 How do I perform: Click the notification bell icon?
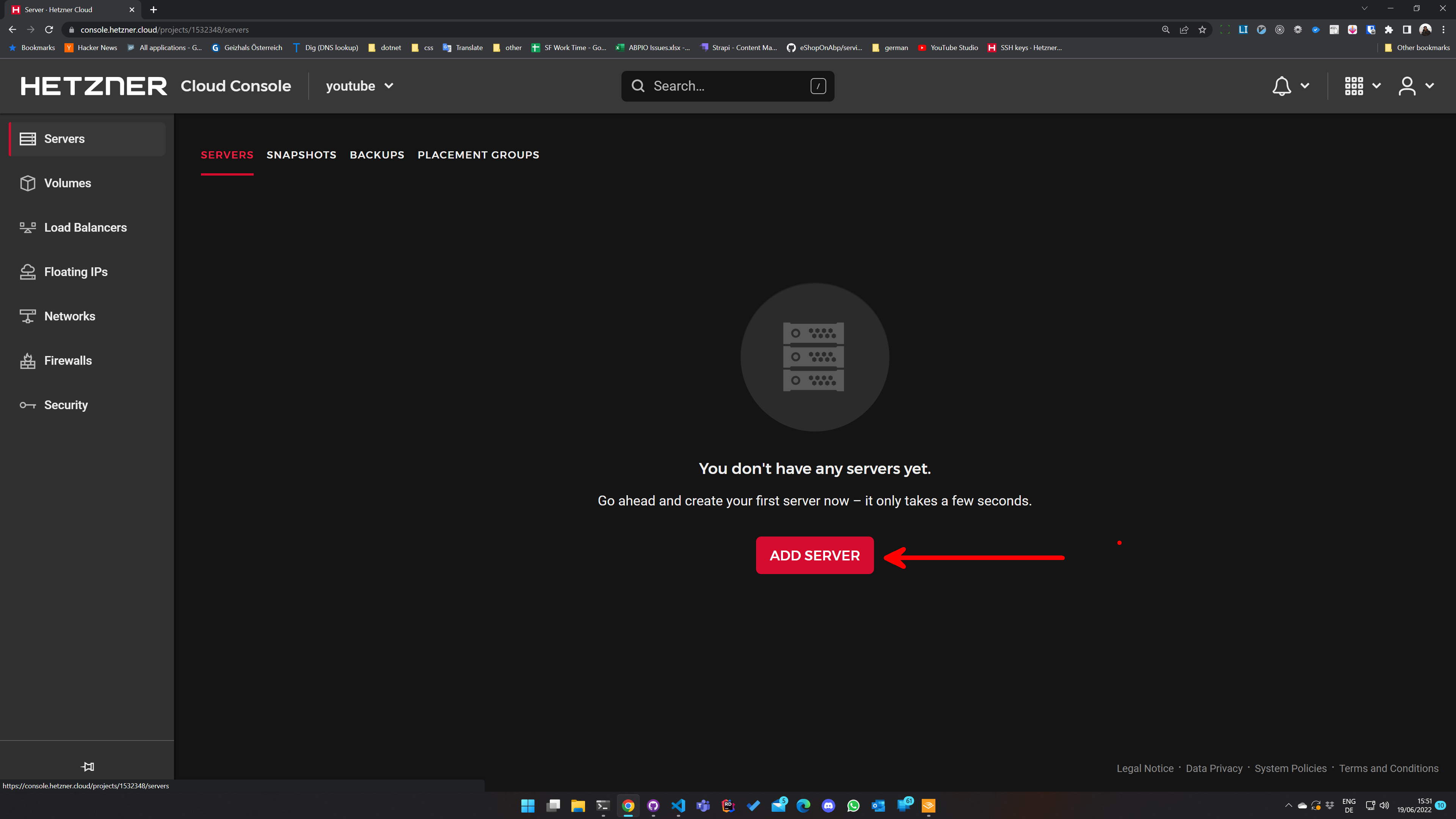pyautogui.click(x=1281, y=86)
